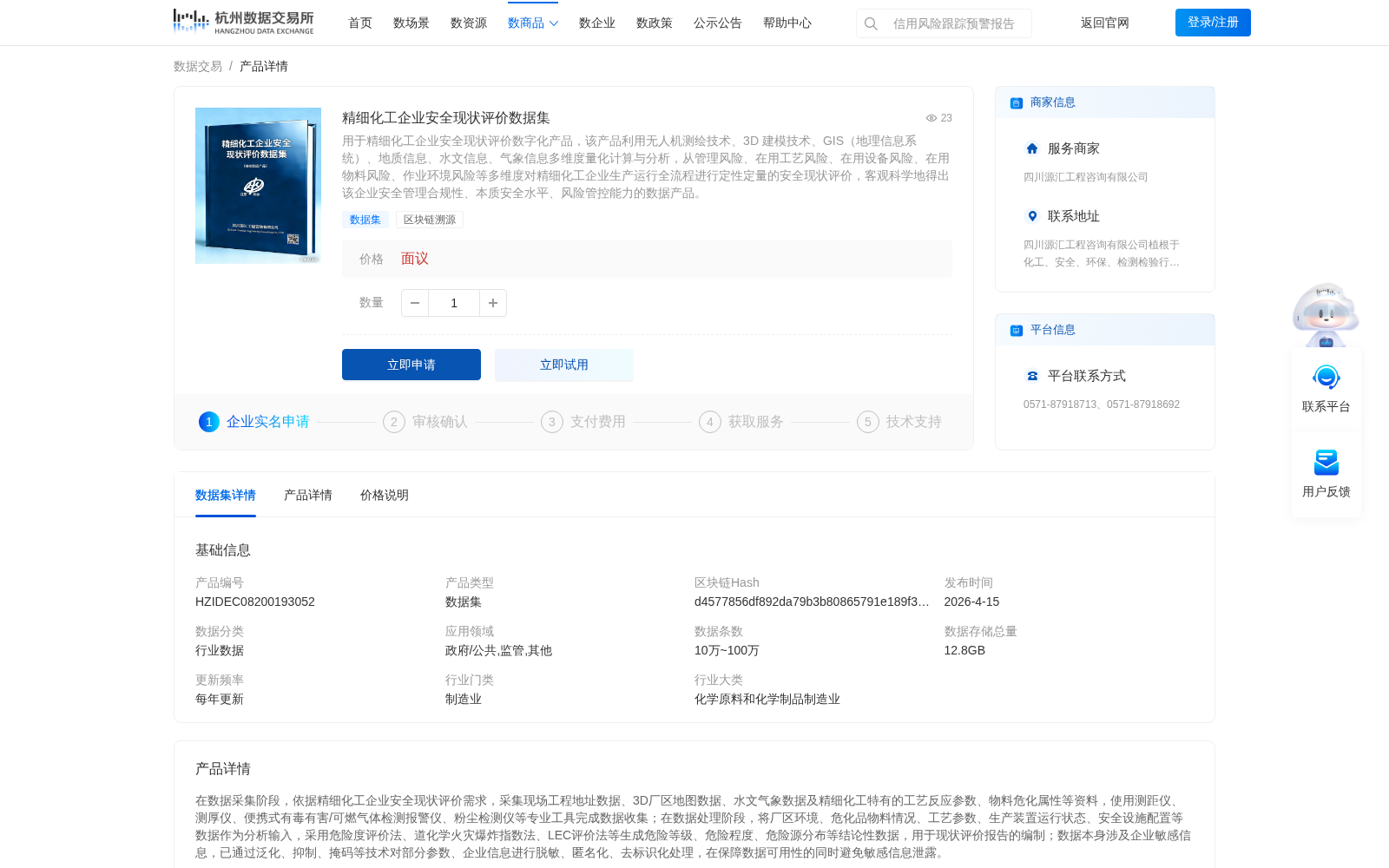Click 制造业 industry category value
This screenshot has height=868, width=1389.
464,699
